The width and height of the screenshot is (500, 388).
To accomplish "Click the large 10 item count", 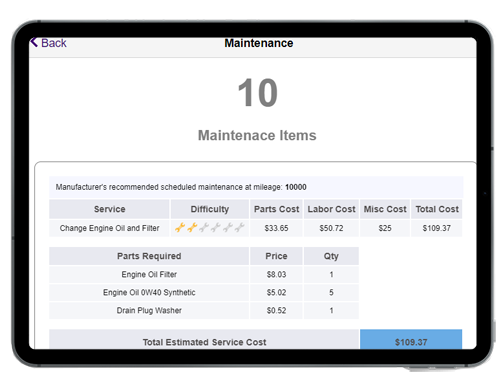I will (257, 93).
